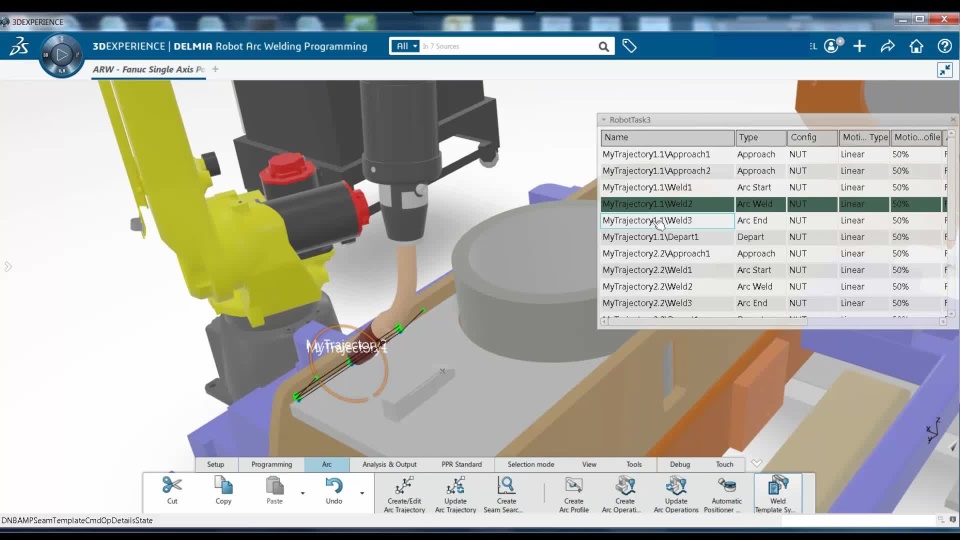Open the Selection mode tab
Screen dimensions: 960x540
531,464
